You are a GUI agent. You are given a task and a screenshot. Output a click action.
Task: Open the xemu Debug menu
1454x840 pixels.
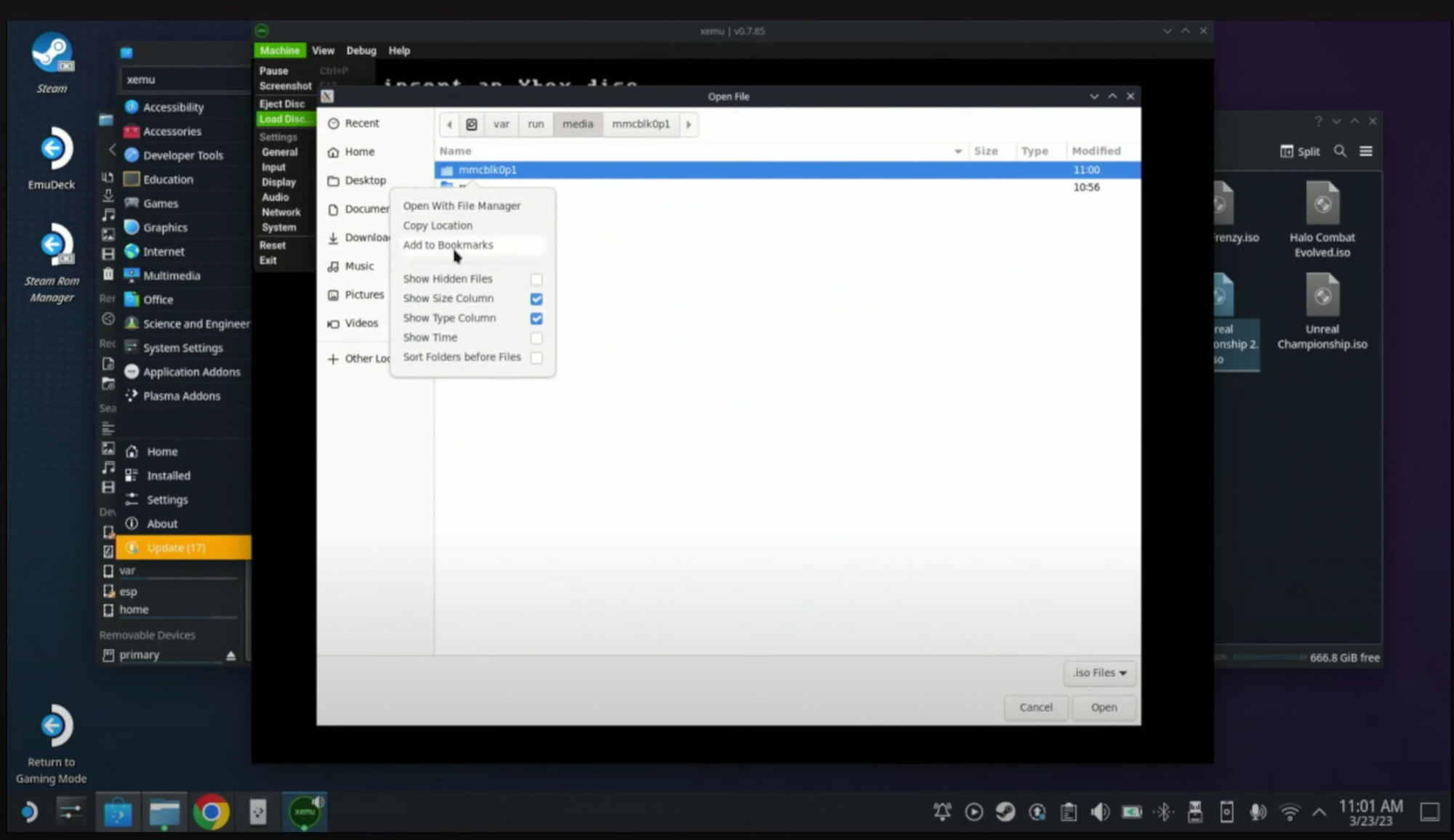tap(361, 50)
